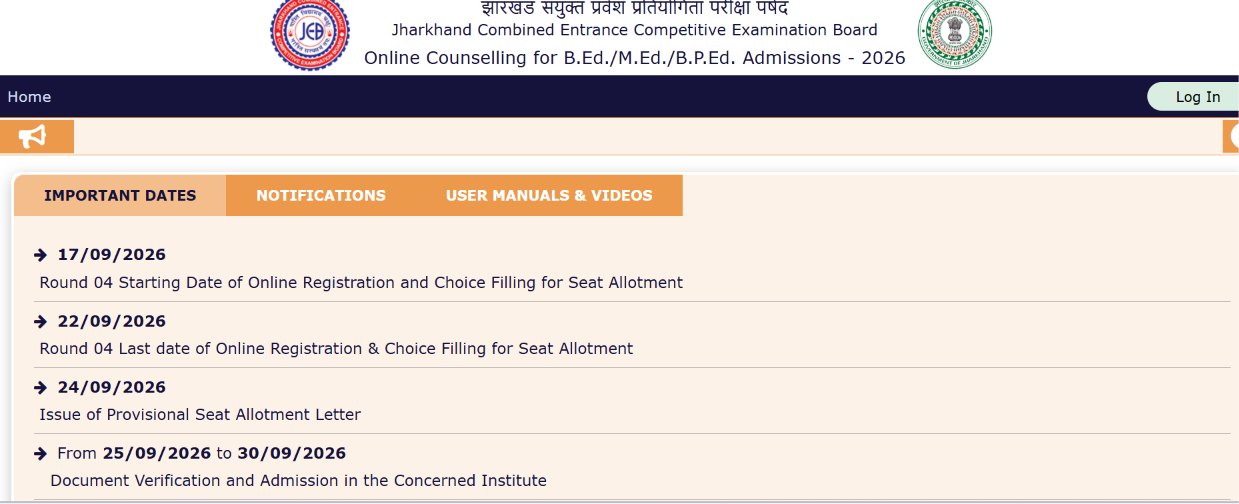Open the Home menu item
The width and height of the screenshot is (1239, 504).
click(x=29, y=97)
